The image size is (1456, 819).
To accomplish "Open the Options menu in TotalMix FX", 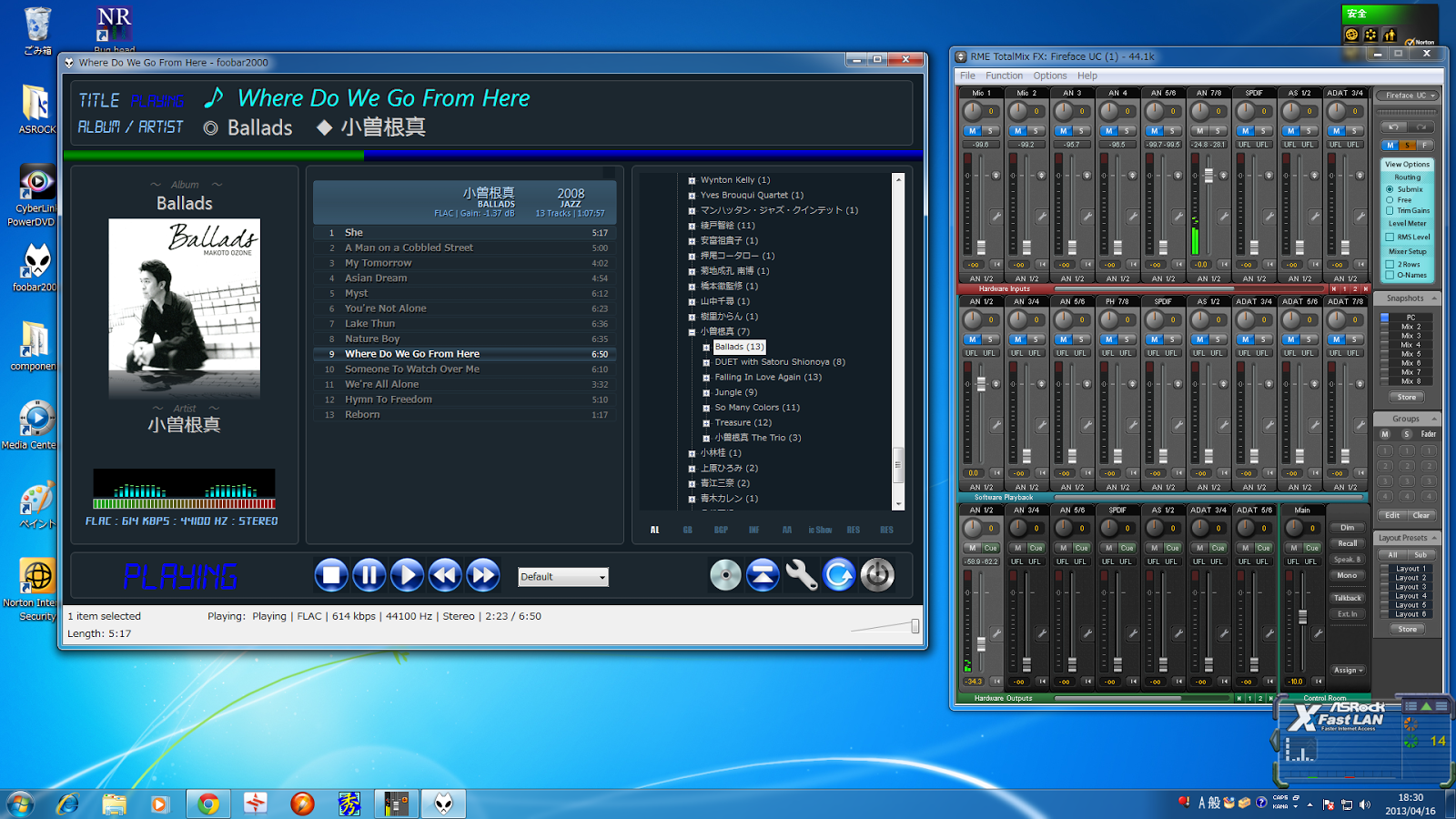I will [1050, 76].
